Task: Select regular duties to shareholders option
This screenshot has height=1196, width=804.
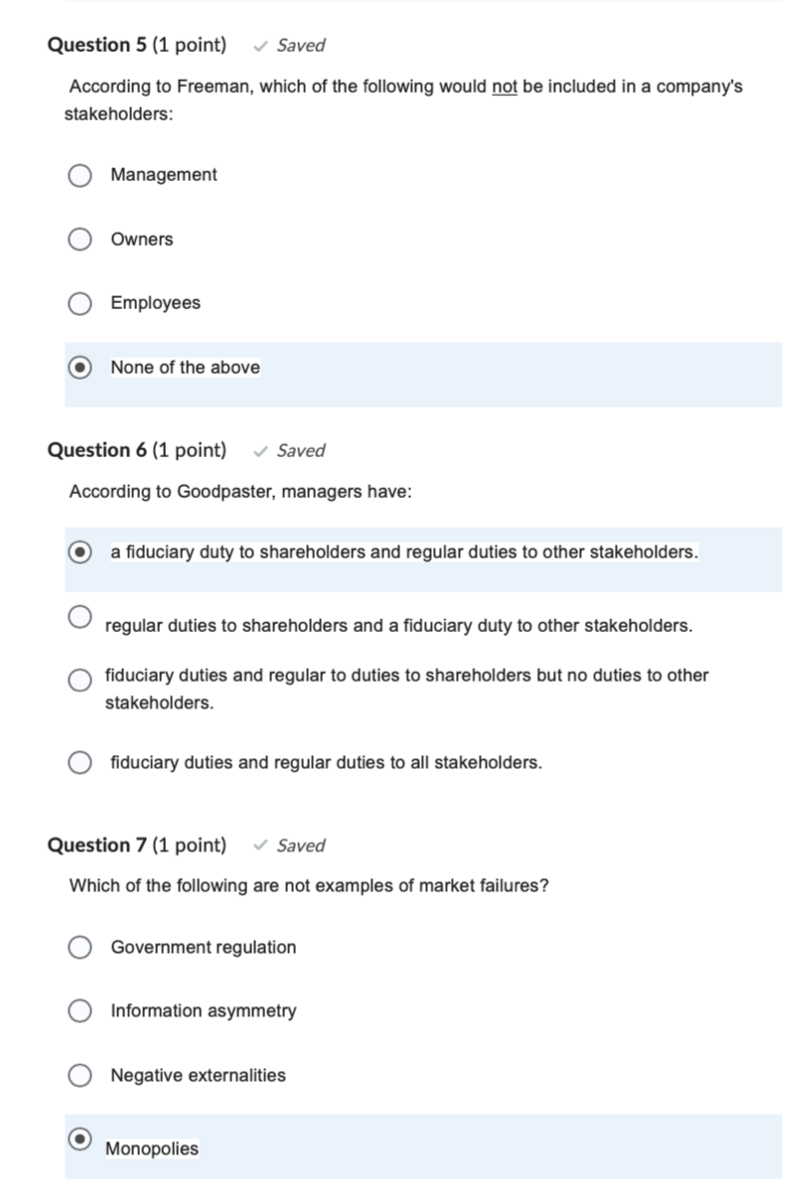Action: (79, 616)
